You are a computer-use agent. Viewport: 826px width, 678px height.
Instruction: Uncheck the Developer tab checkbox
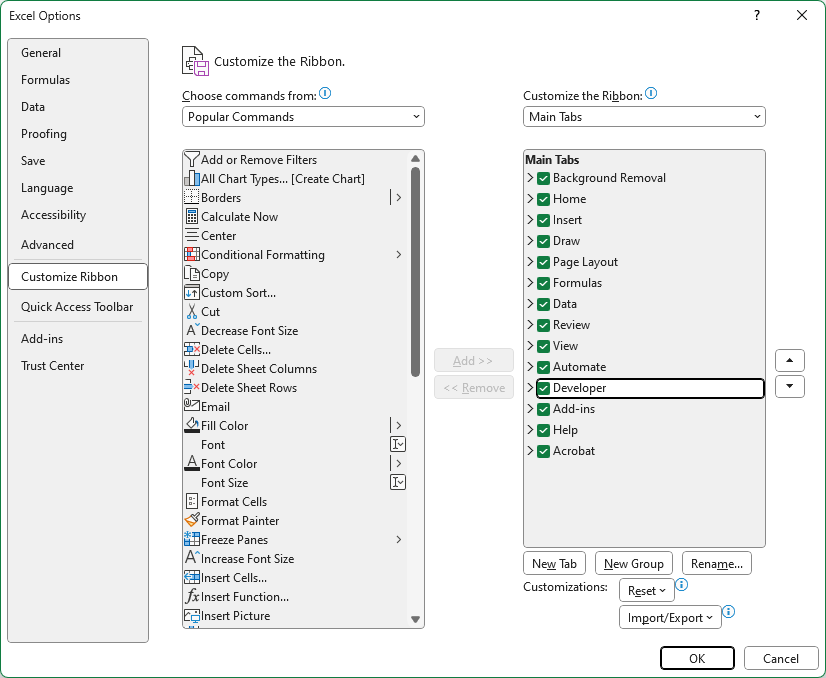tap(545, 387)
